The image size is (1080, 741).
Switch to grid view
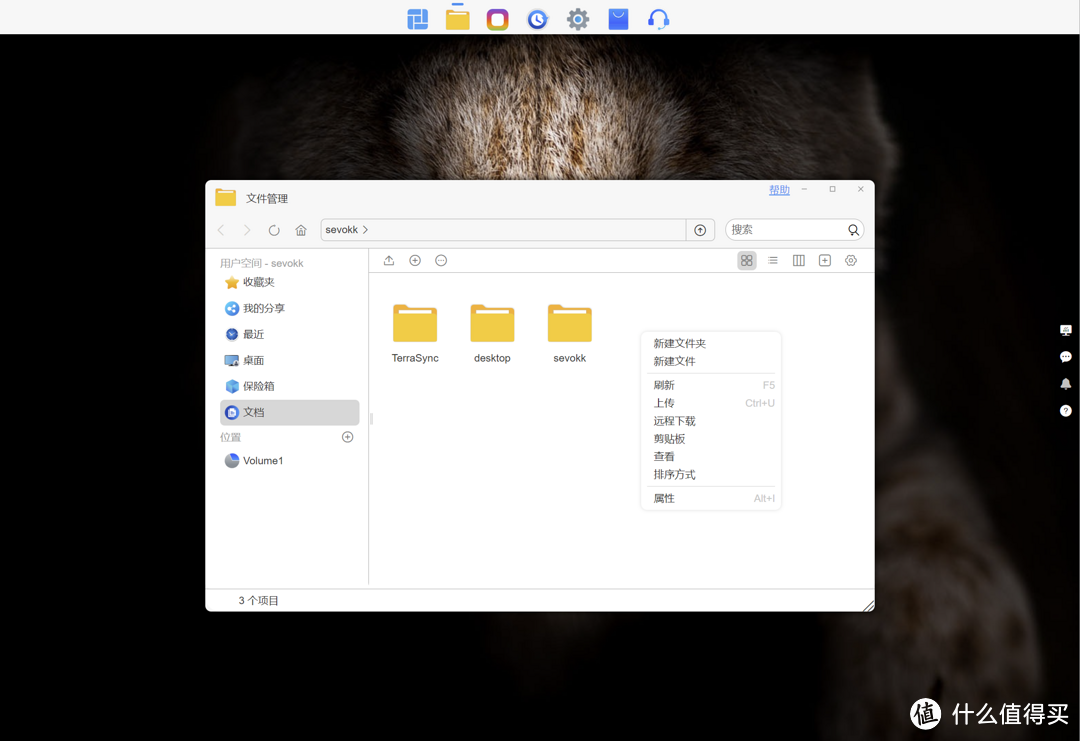point(746,260)
